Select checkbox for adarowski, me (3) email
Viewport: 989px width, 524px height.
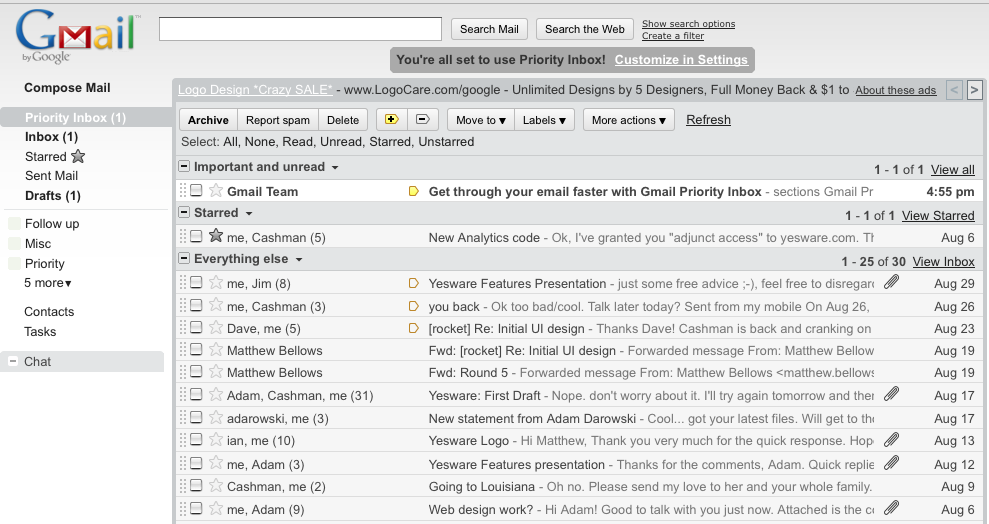click(196, 417)
